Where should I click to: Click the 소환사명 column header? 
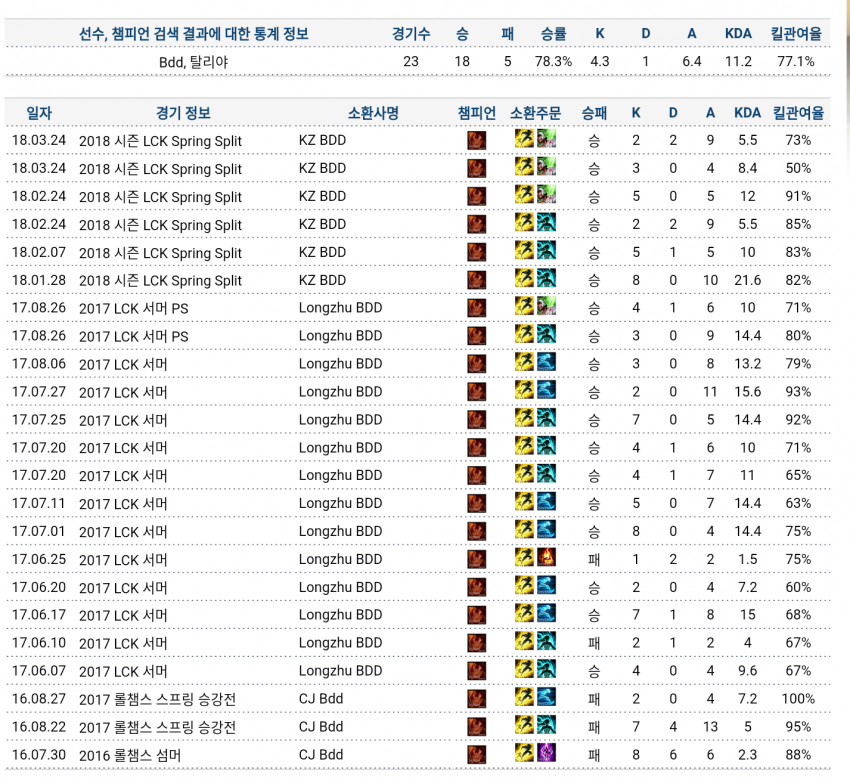click(x=374, y=113)
